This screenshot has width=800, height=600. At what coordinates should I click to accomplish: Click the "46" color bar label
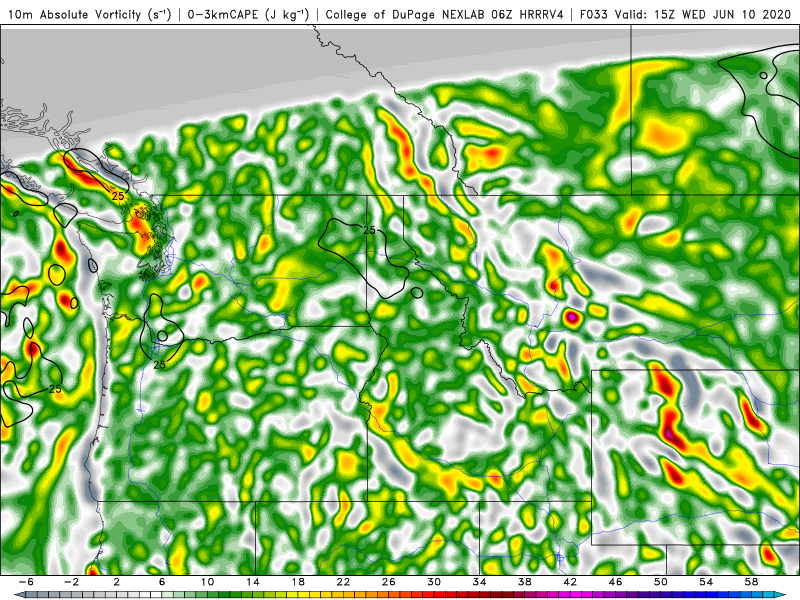[615, 582]
